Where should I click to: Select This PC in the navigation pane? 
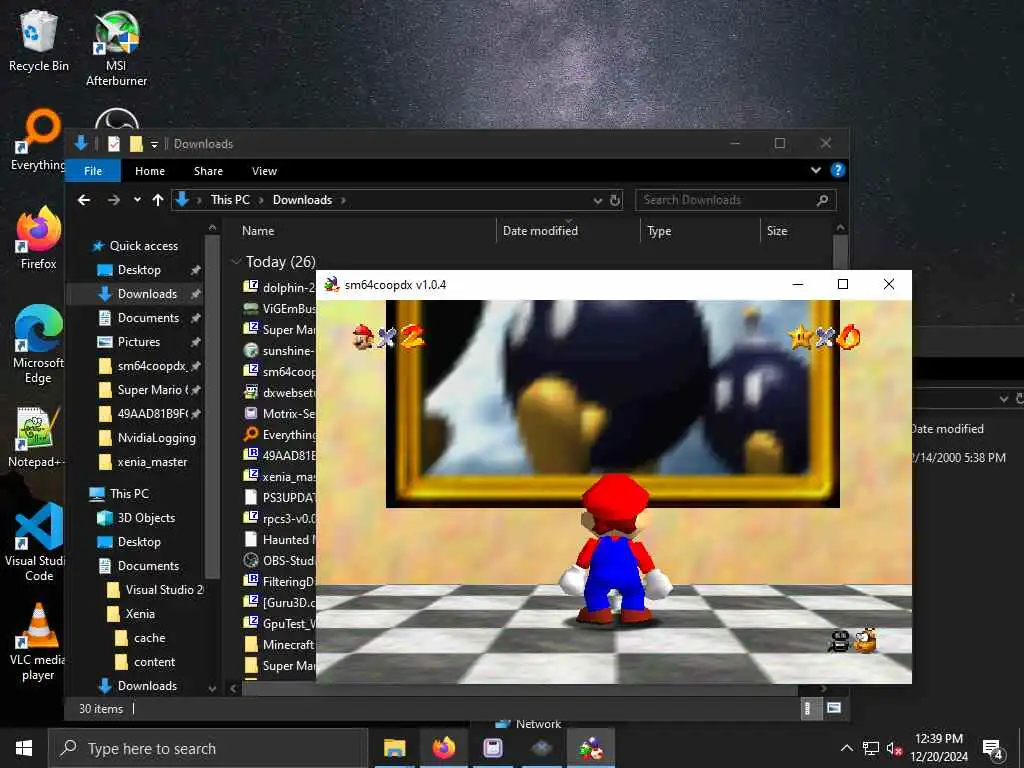click(x=129, y=494)
